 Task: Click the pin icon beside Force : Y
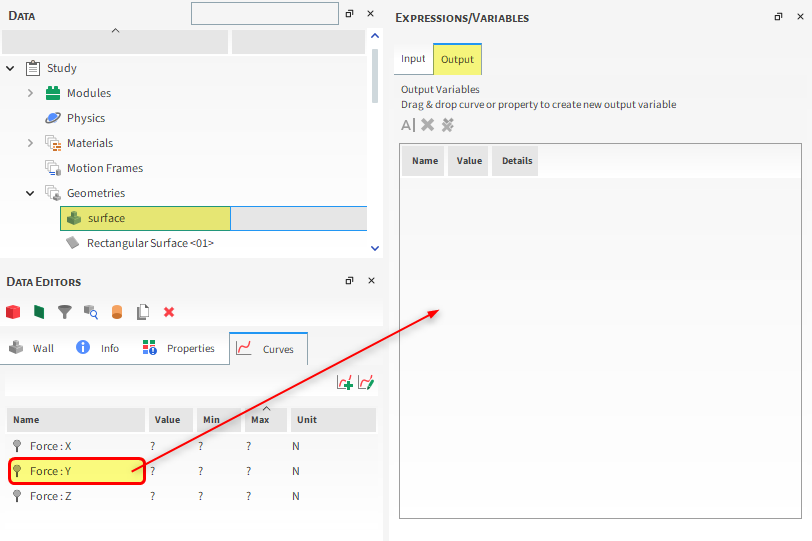(17, 471)
